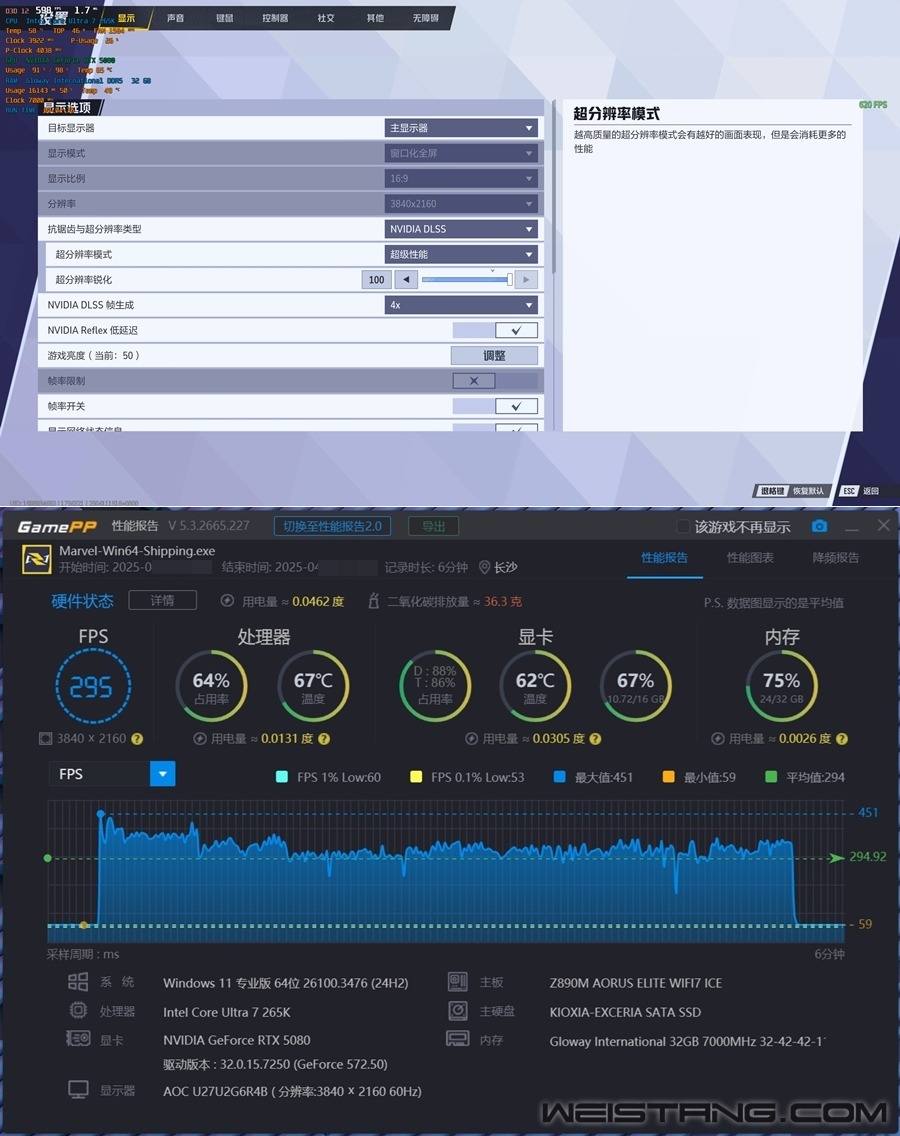Open the 目标显示器 dropdown
The width and height of the screenshot is (900, 1136).
pos(461,128)
